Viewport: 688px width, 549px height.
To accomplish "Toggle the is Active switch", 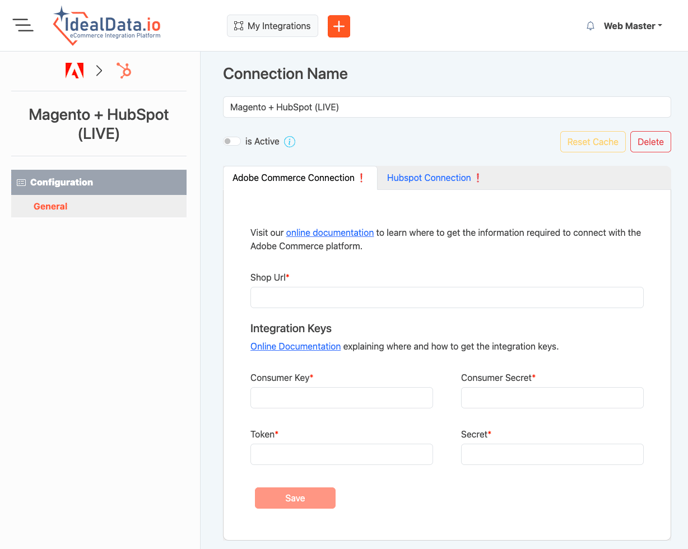I will point(232,142).
